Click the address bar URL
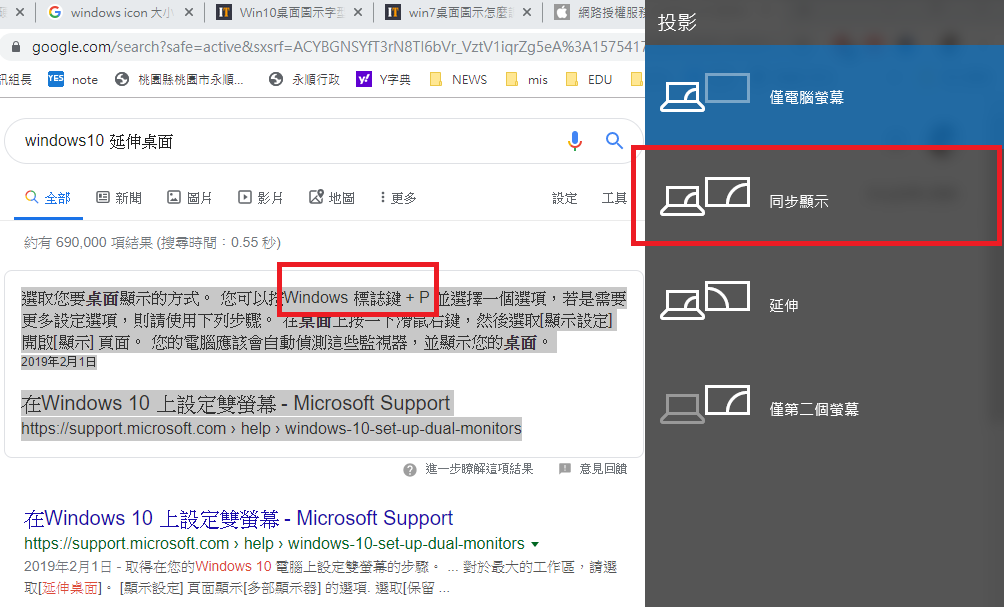The image size is (1004, 607). [x=338, y=47]
